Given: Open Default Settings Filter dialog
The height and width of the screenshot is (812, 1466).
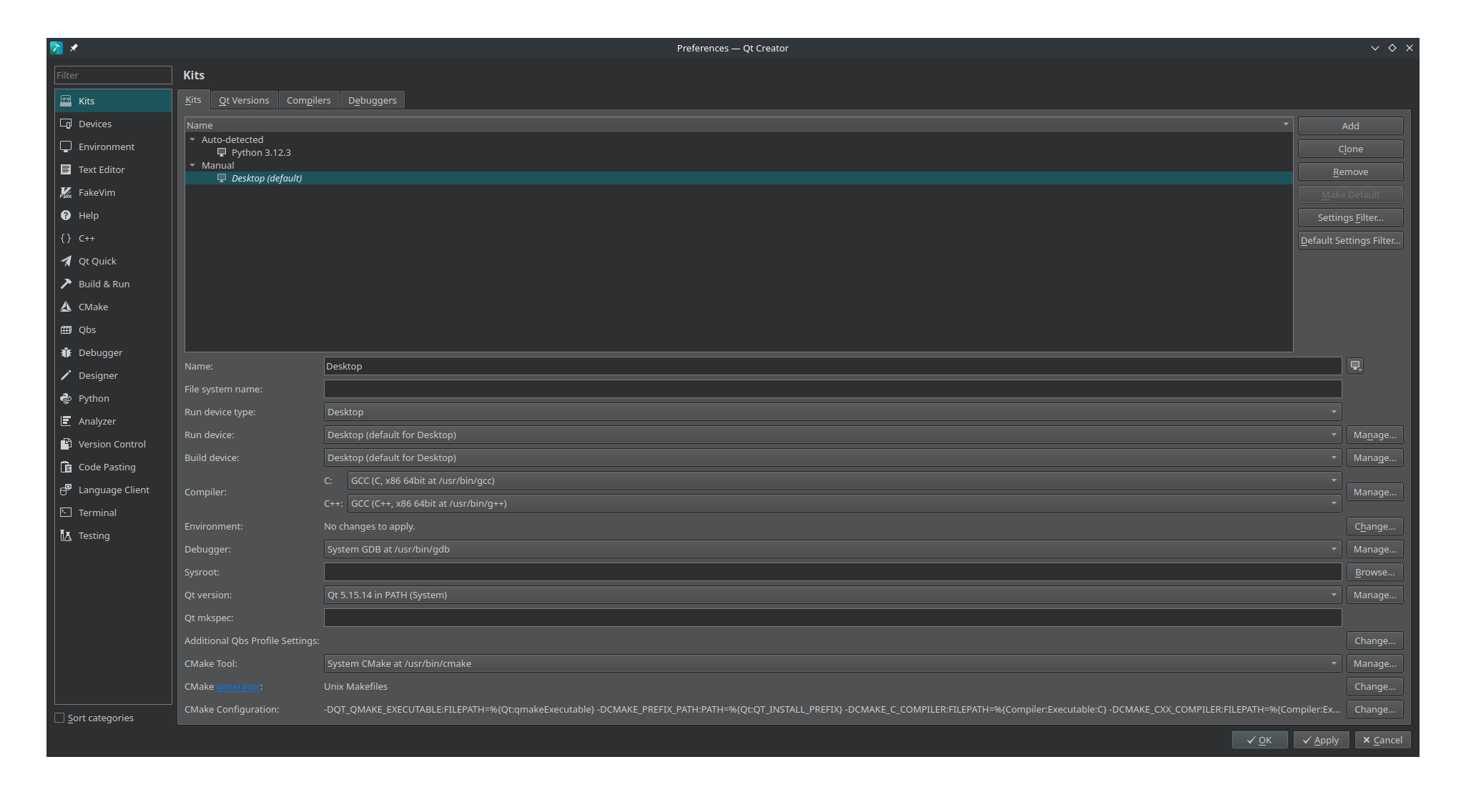Looking at the screenshot, I should point(1350,240).
